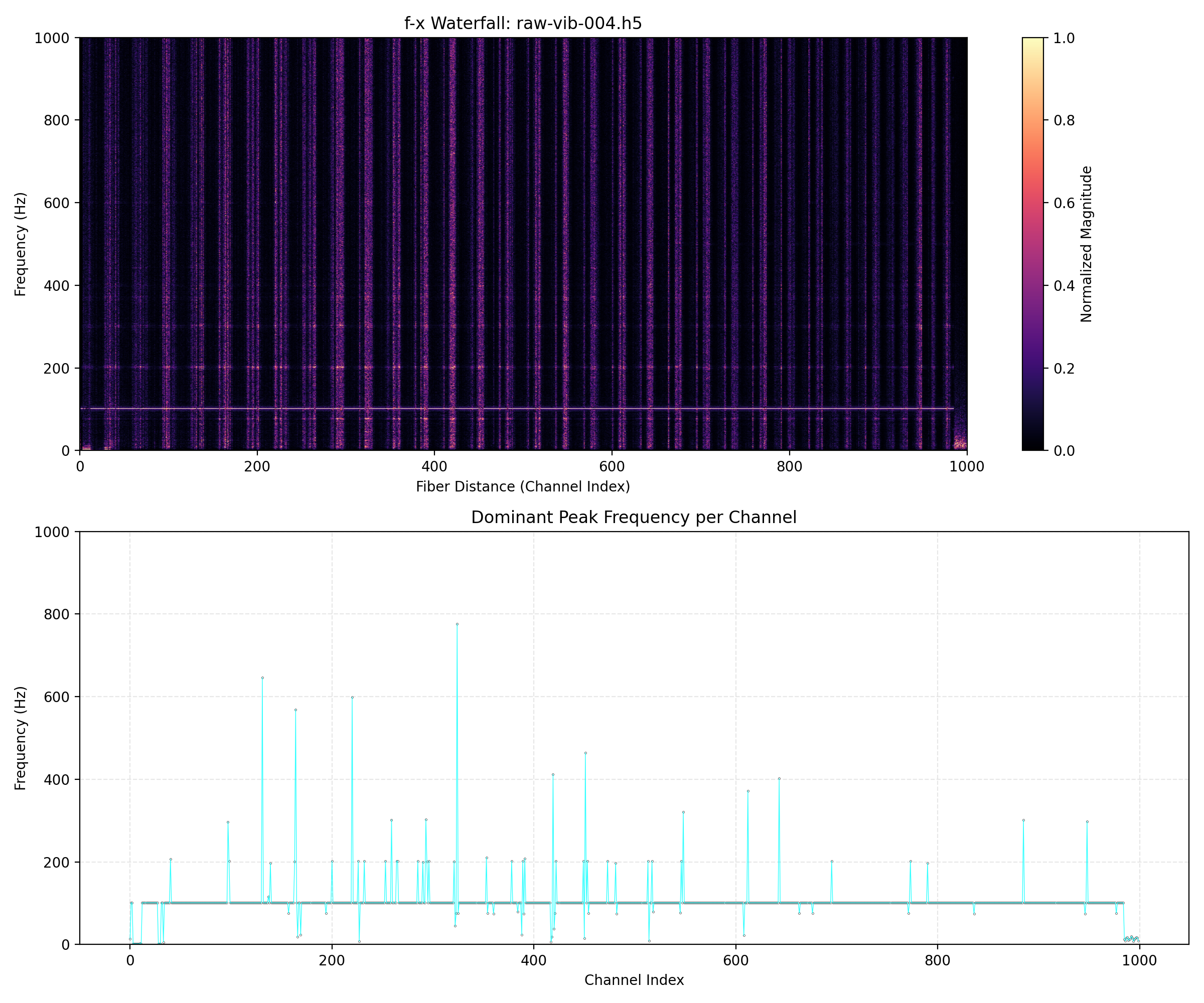1204x1003 pixels.
Task: Click the lower plot y-axis tick label 400
Action: click(56, 779)
